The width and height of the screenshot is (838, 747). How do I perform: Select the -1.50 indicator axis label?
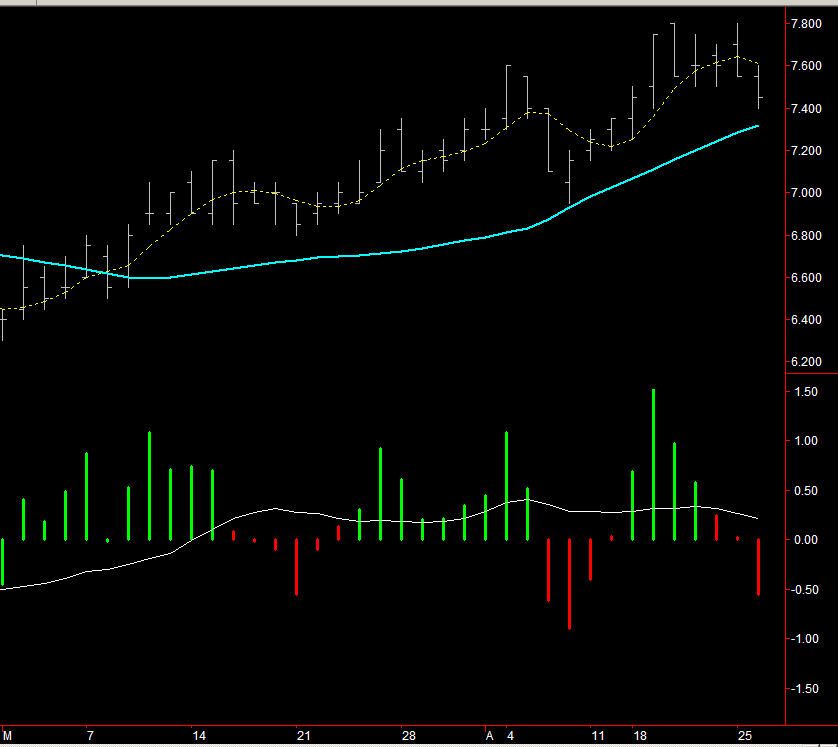(805, 689)
